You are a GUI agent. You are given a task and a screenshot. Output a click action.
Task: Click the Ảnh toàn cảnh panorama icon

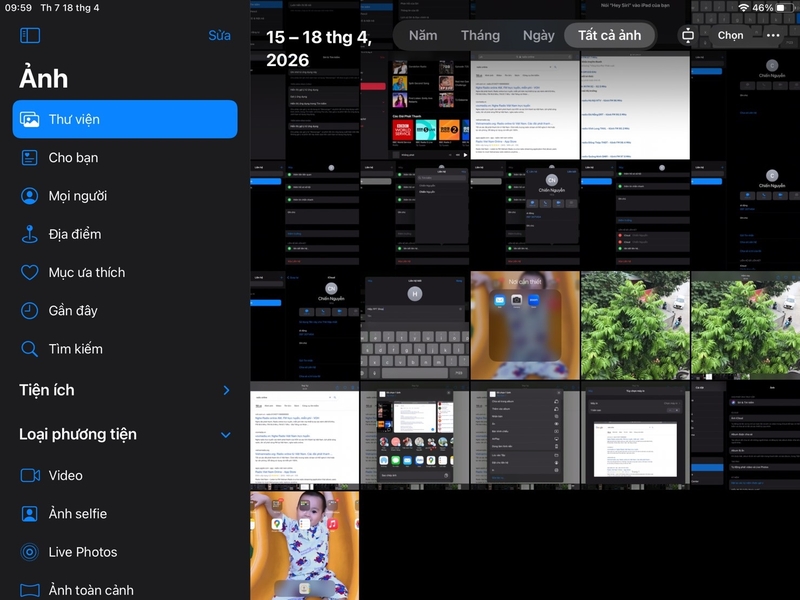[x=30, y=590]
